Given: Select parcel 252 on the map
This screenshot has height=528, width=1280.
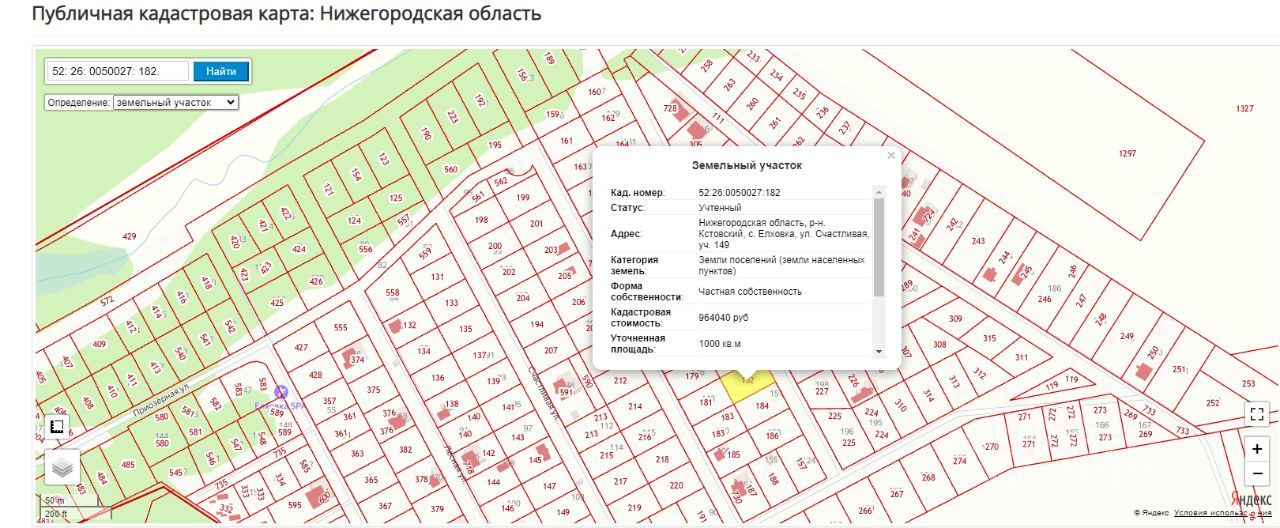Looking at the screenshot, I should click(1212, 403).
